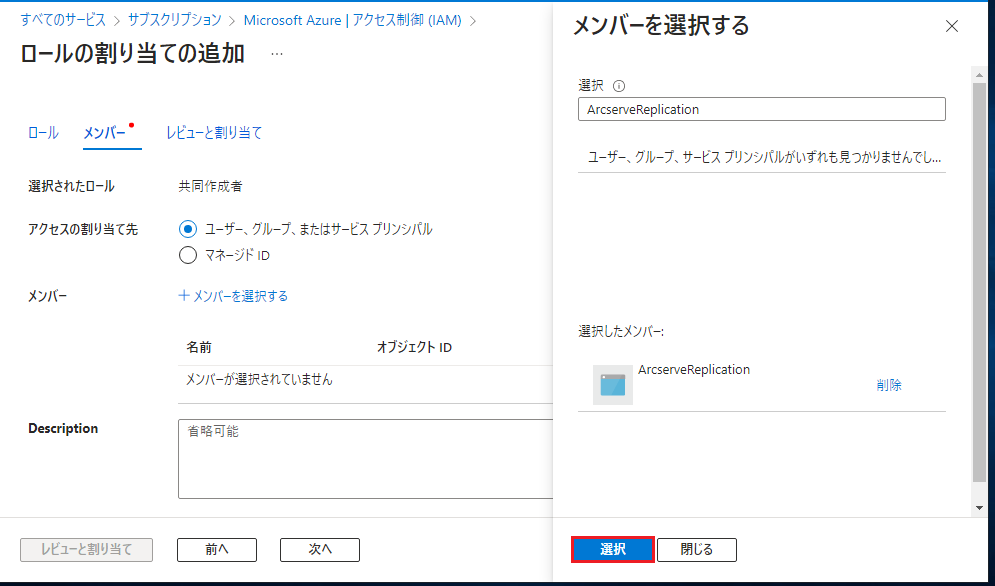This screenshot has height=586, width=995.
Task: Click the 共同作成者 role value
Action: point(210,186)
